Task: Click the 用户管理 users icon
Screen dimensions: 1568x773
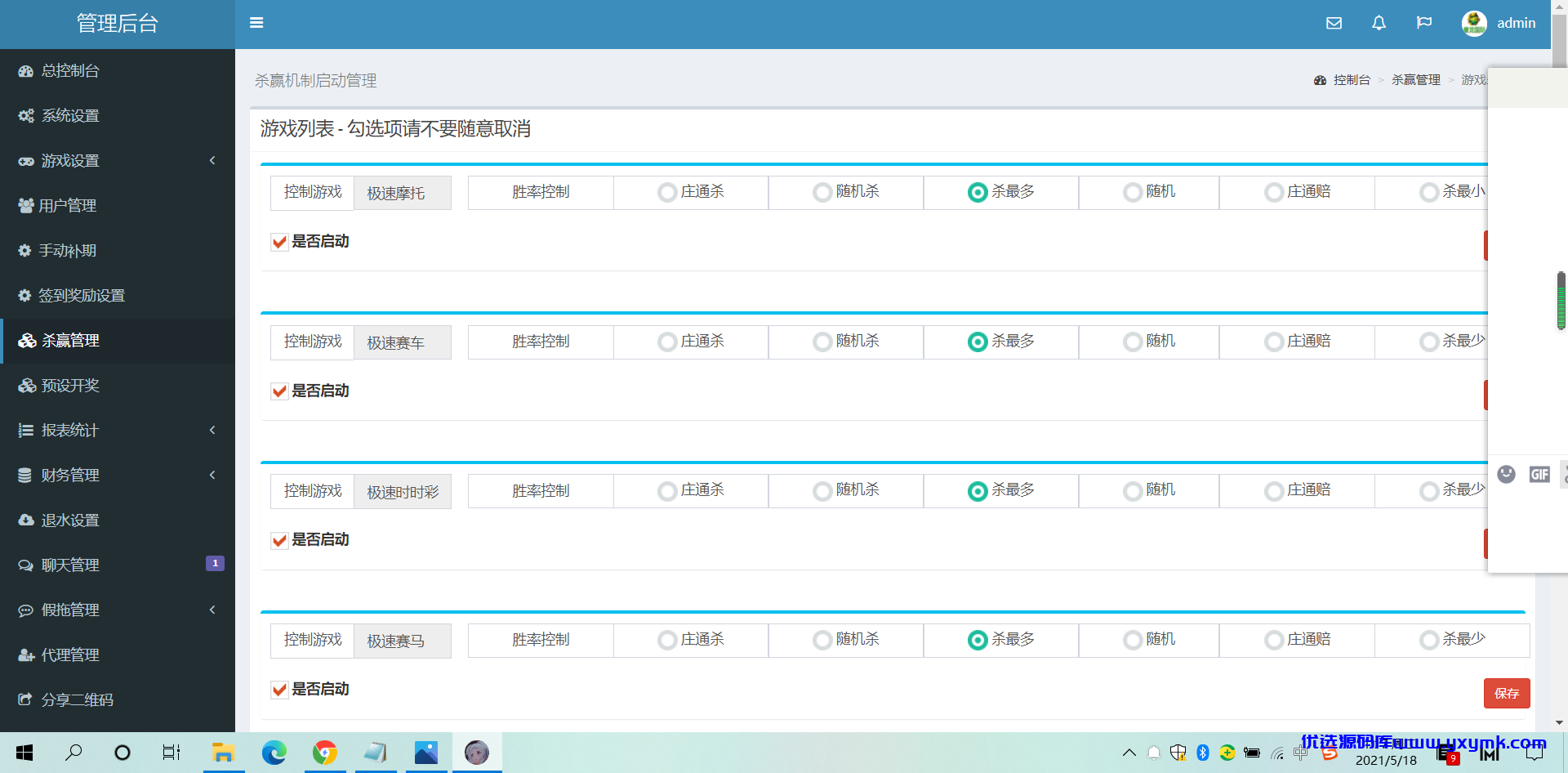Action: tap(26, 206)
